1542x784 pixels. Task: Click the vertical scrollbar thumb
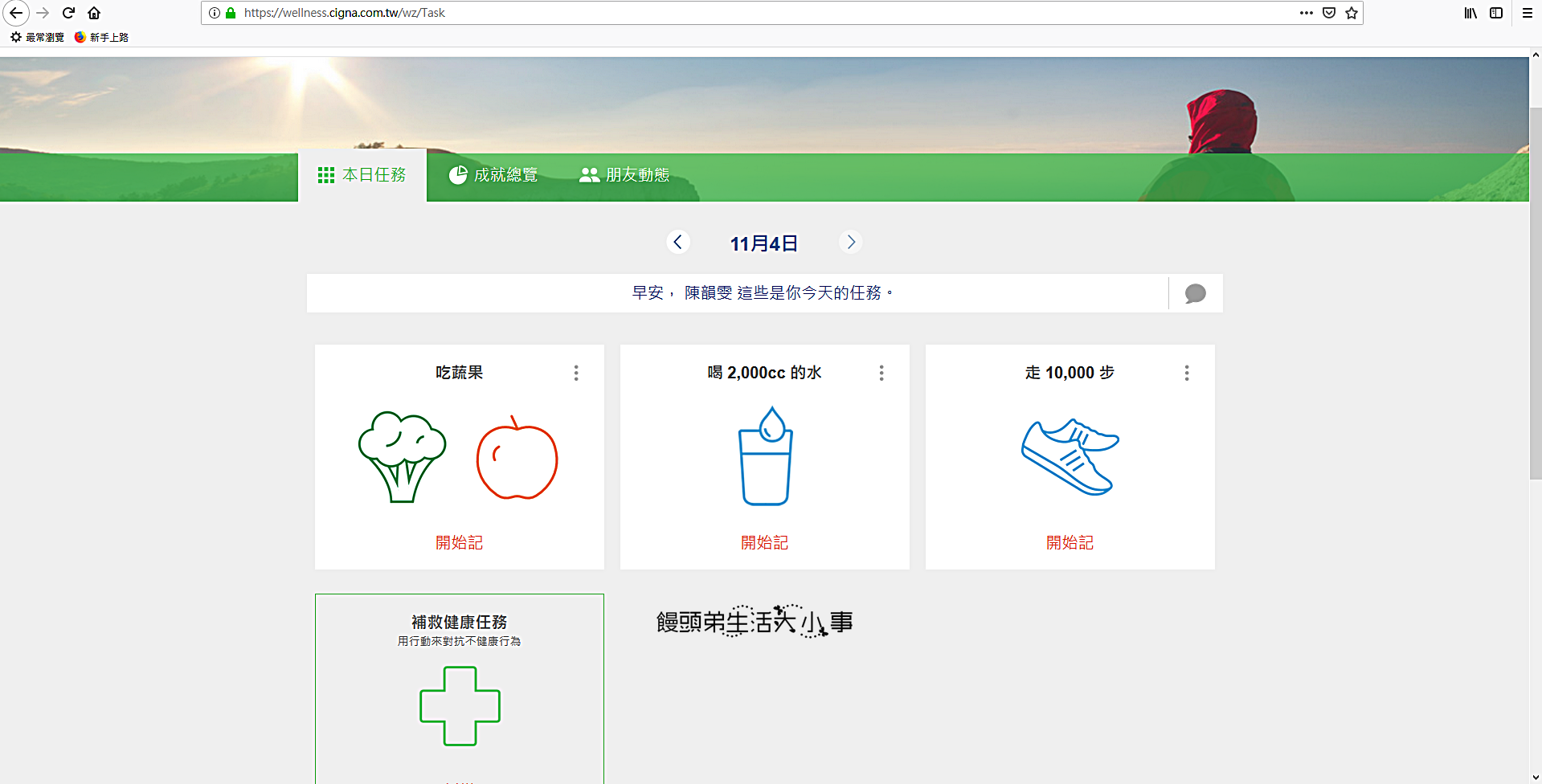(1536, 293)
